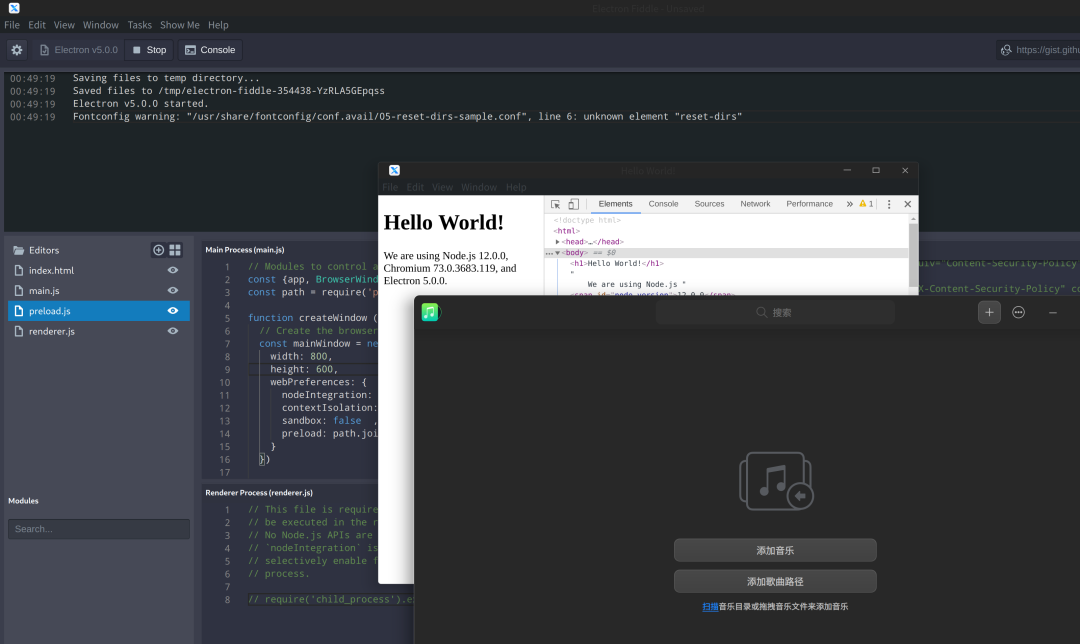This screenshot has height=644, width=1080.
Task: Click the editor grid layout icon
Action: (x=175, y=250)
